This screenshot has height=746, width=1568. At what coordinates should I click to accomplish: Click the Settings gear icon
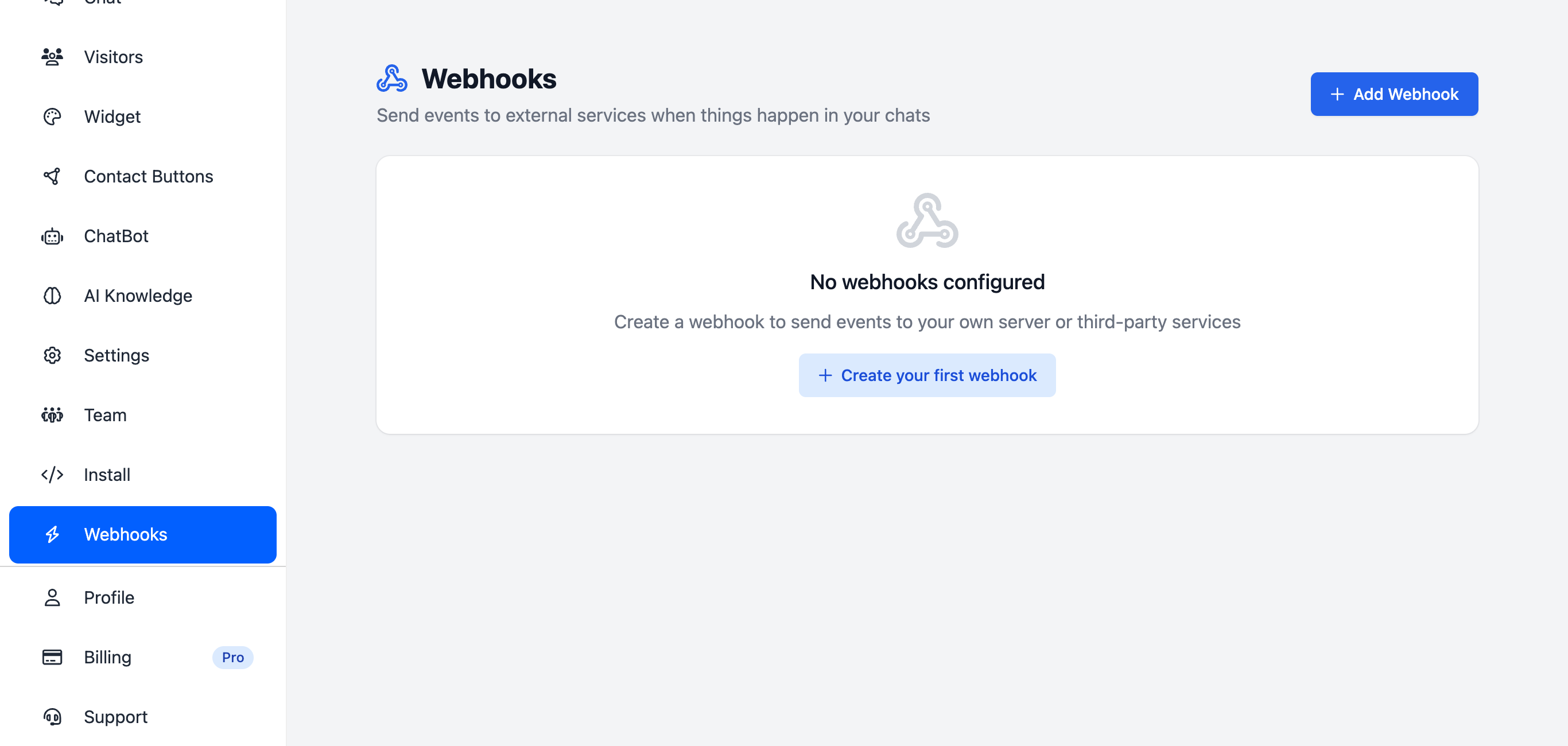pyautogui.click(x=52, y=355)
